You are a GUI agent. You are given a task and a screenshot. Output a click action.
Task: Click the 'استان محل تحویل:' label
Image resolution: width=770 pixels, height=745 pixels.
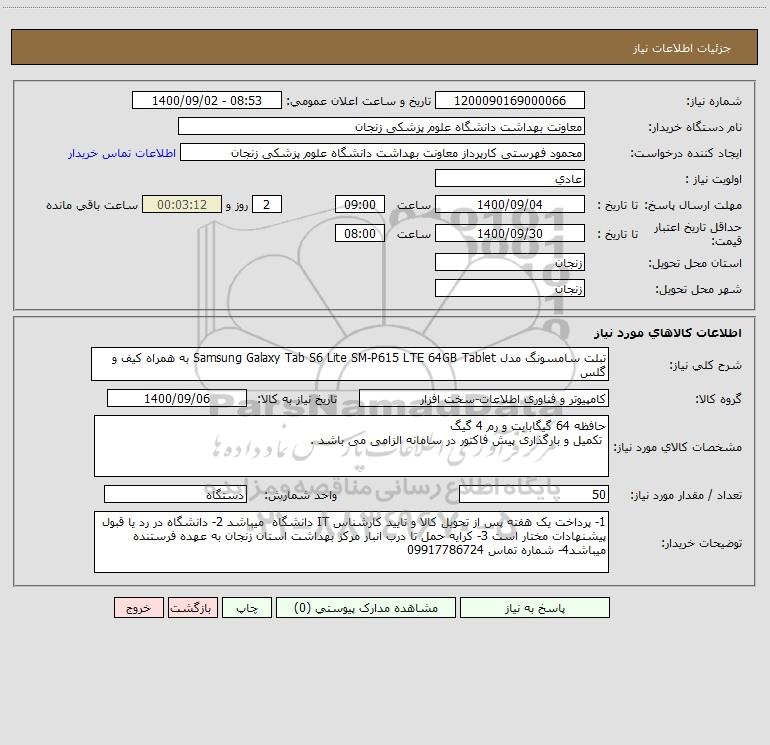pyautogui.click(x=695, y=263)
